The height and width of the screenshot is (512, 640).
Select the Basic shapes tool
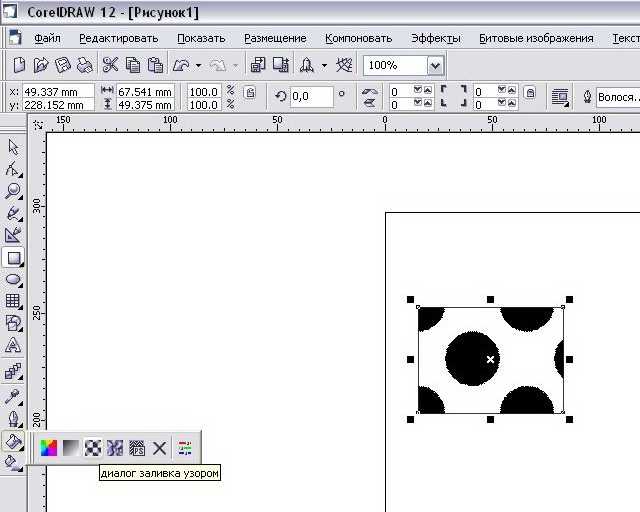click(x=13, y=323)
